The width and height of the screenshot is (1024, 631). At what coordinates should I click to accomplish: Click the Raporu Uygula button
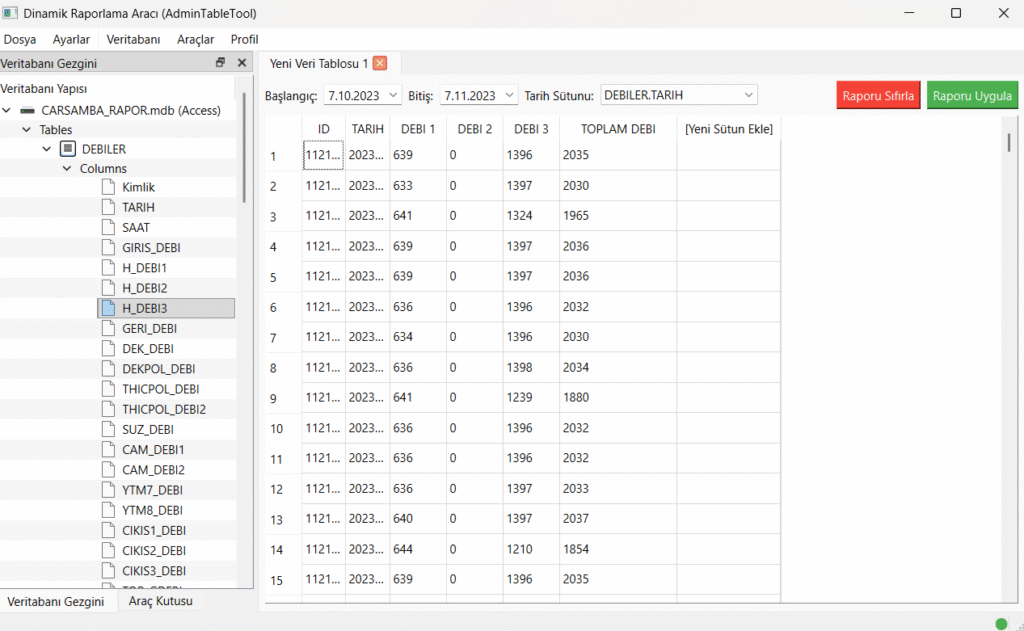tap(972, 96)
